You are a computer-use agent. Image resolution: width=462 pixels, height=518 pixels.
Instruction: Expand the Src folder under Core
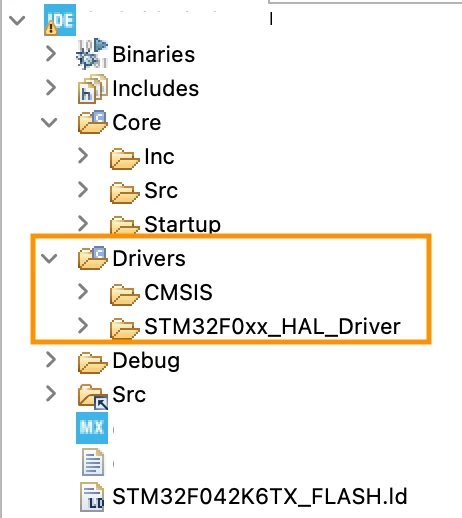[83, 190]
